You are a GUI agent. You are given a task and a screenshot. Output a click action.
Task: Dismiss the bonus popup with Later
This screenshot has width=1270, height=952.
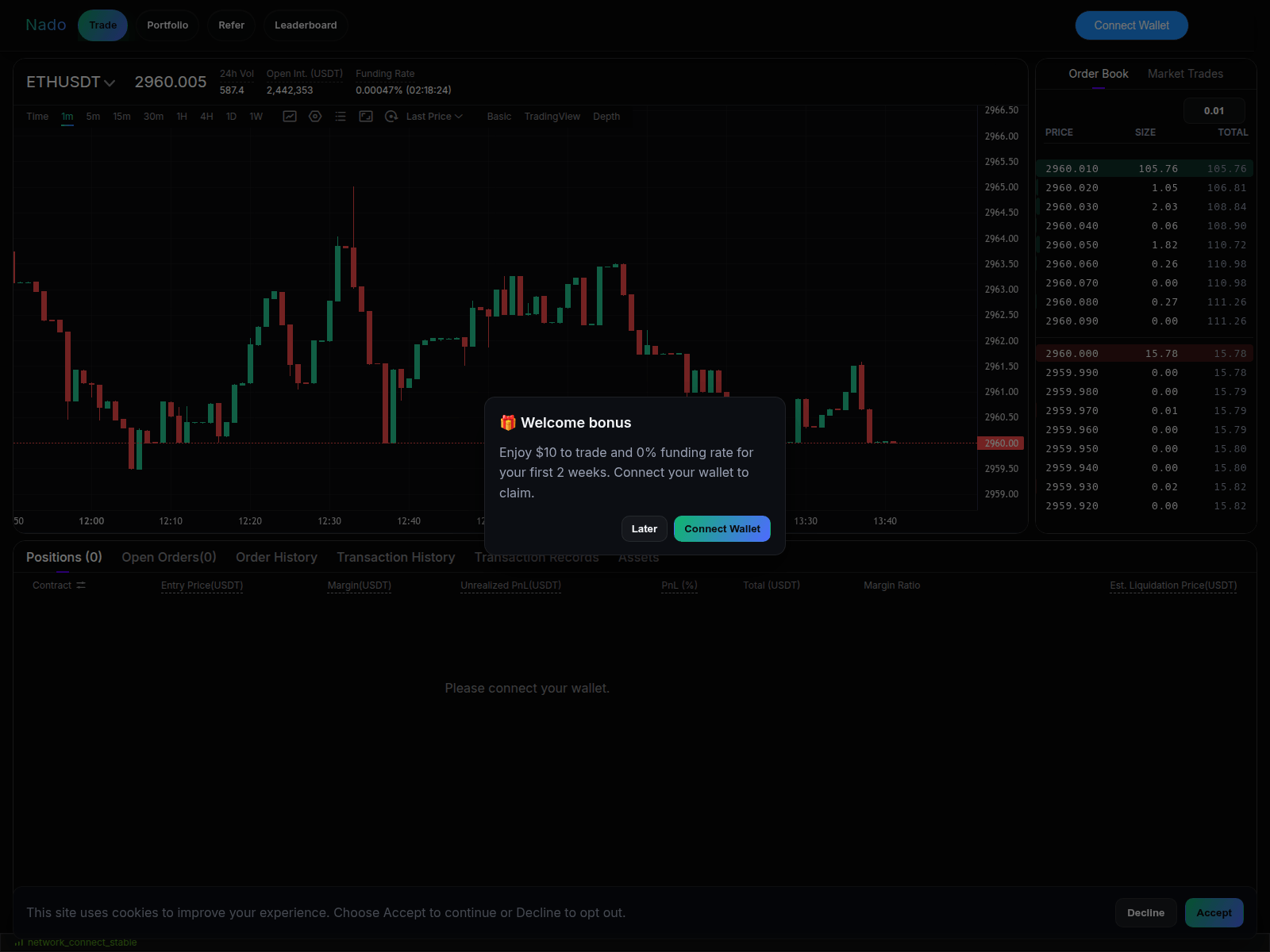(644, 528)
